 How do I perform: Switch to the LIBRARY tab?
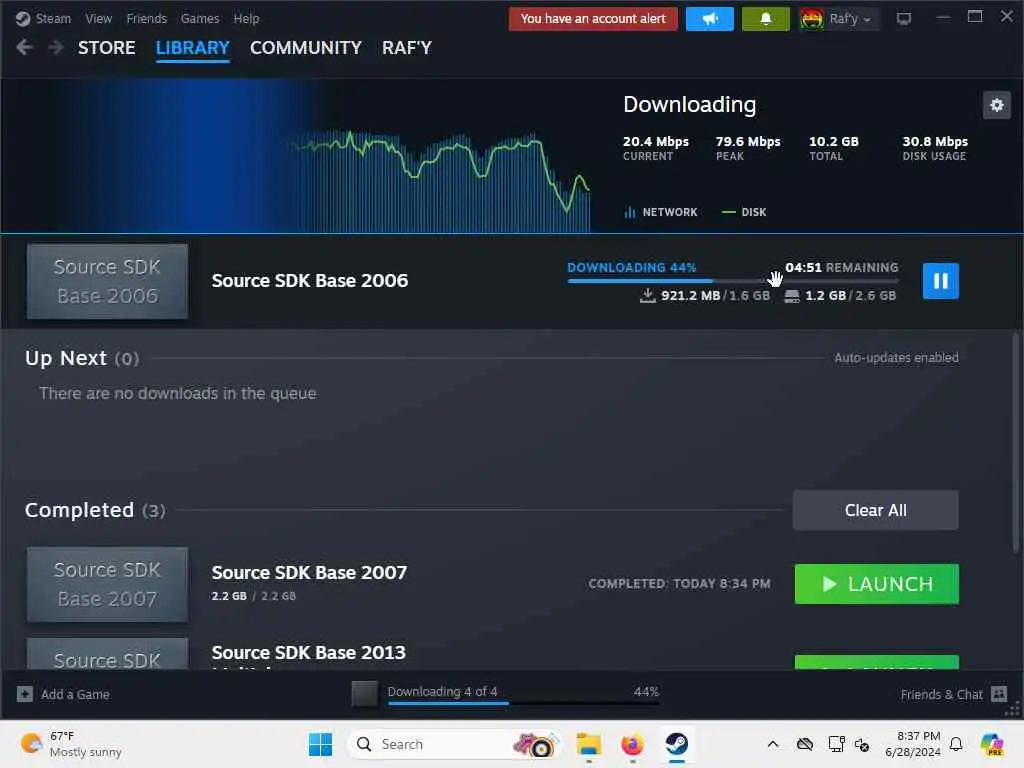tap(193, 48)
